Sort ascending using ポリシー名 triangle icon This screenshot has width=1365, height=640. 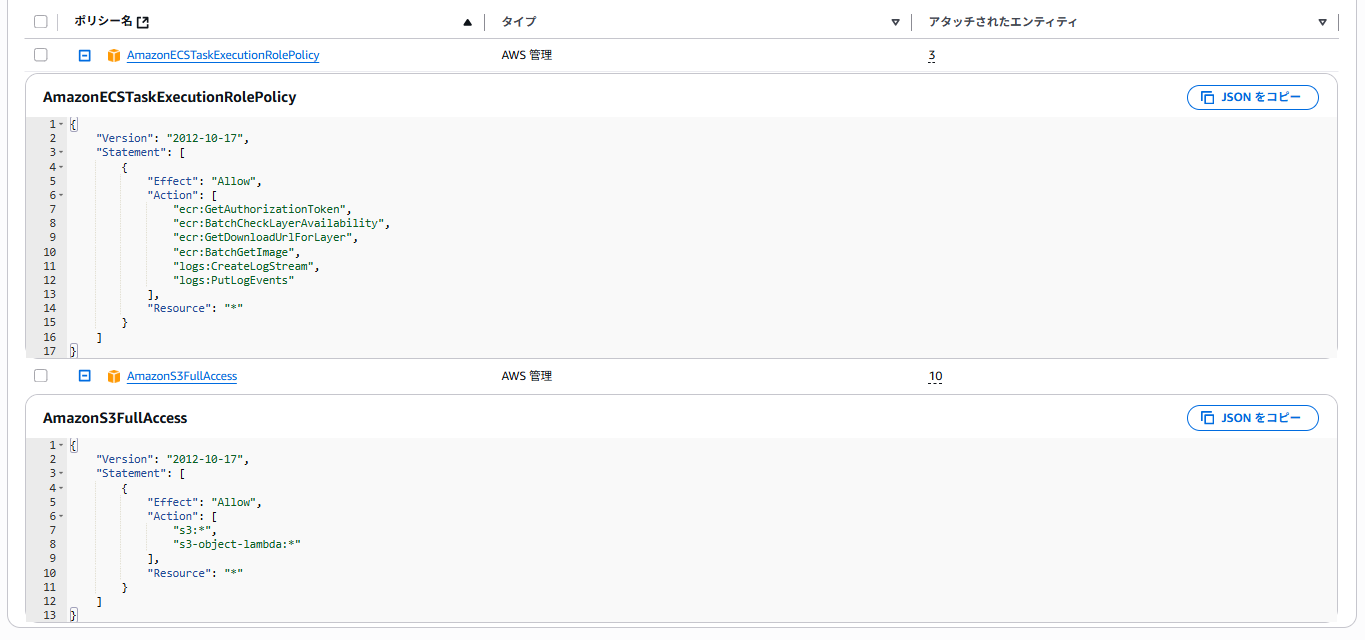coord(468,22)
